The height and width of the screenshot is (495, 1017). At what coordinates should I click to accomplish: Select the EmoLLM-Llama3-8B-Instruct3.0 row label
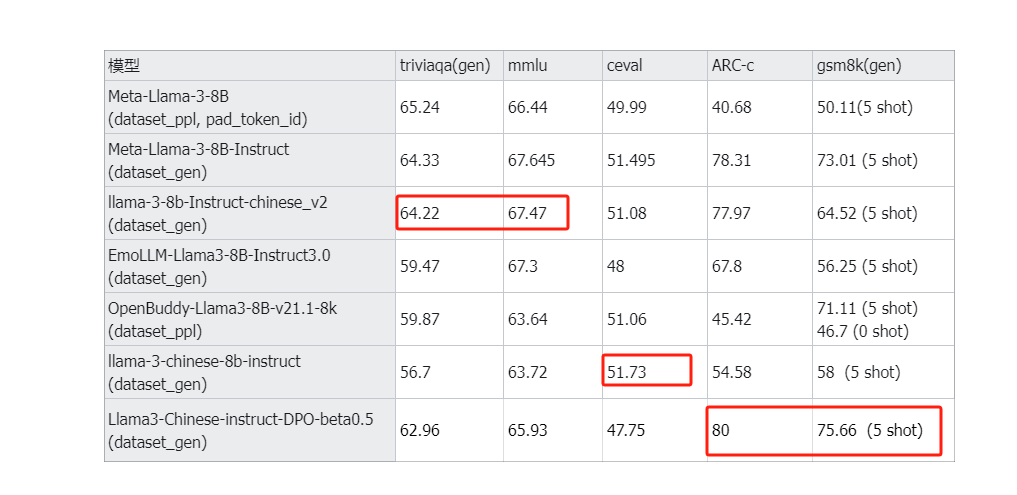point(250,266)
